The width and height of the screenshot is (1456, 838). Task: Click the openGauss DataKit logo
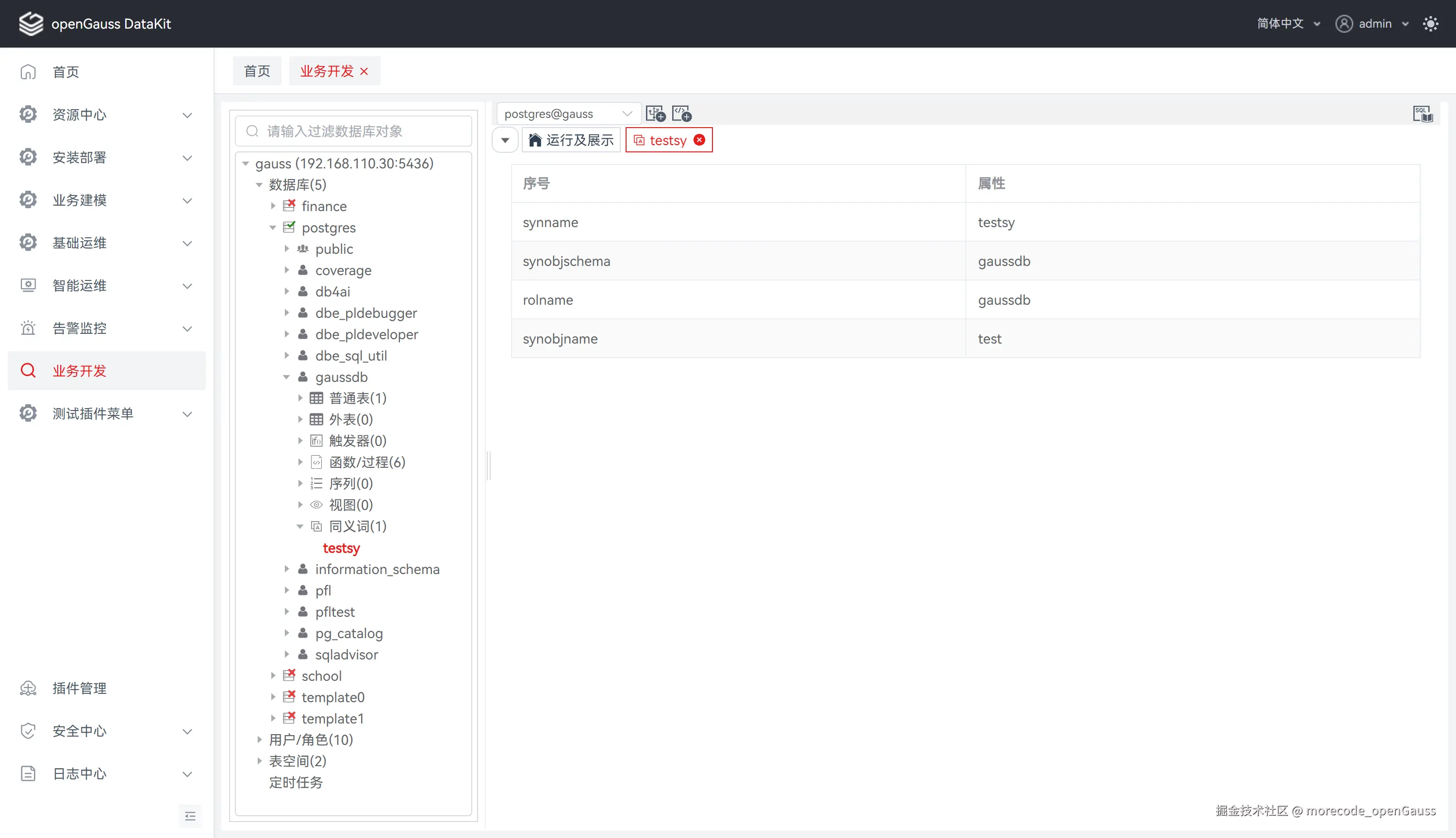pos(31,24)
